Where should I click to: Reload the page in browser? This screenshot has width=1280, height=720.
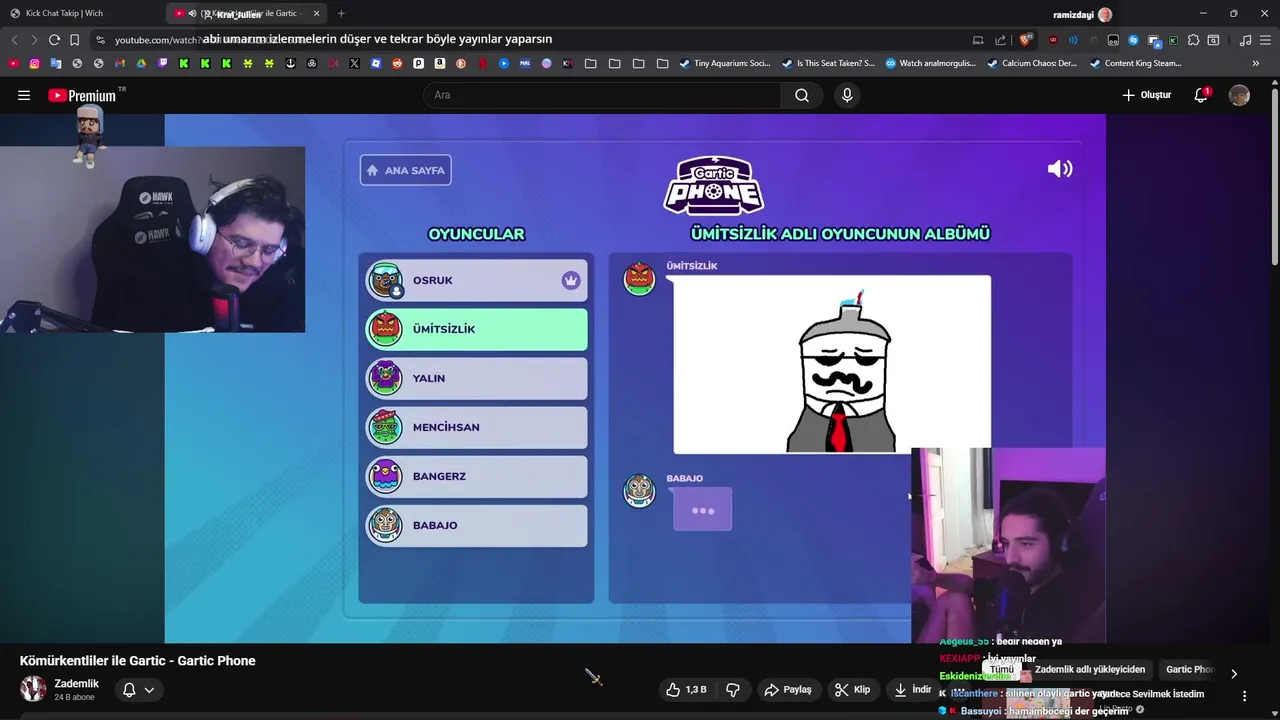[x=54, y=40]
